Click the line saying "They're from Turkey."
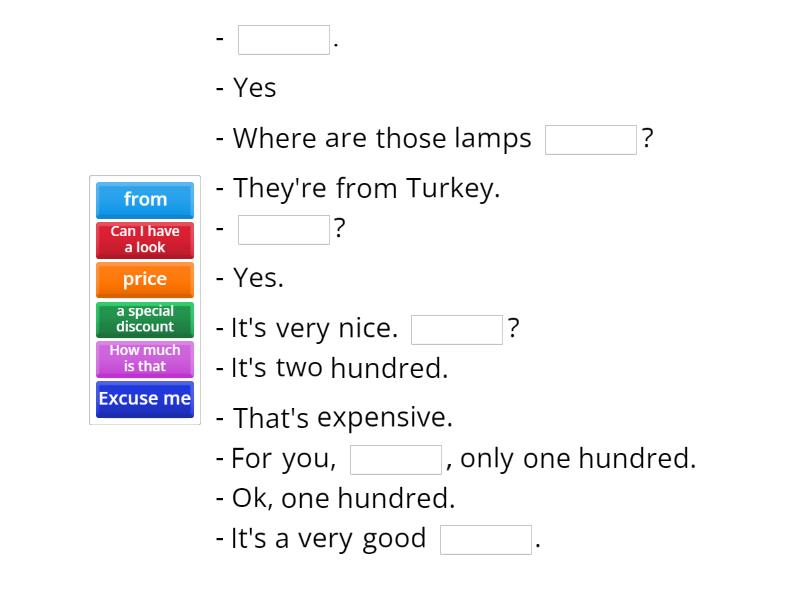Image resolution: width=800 pixels, height=600 pixels. coord(360,188)
